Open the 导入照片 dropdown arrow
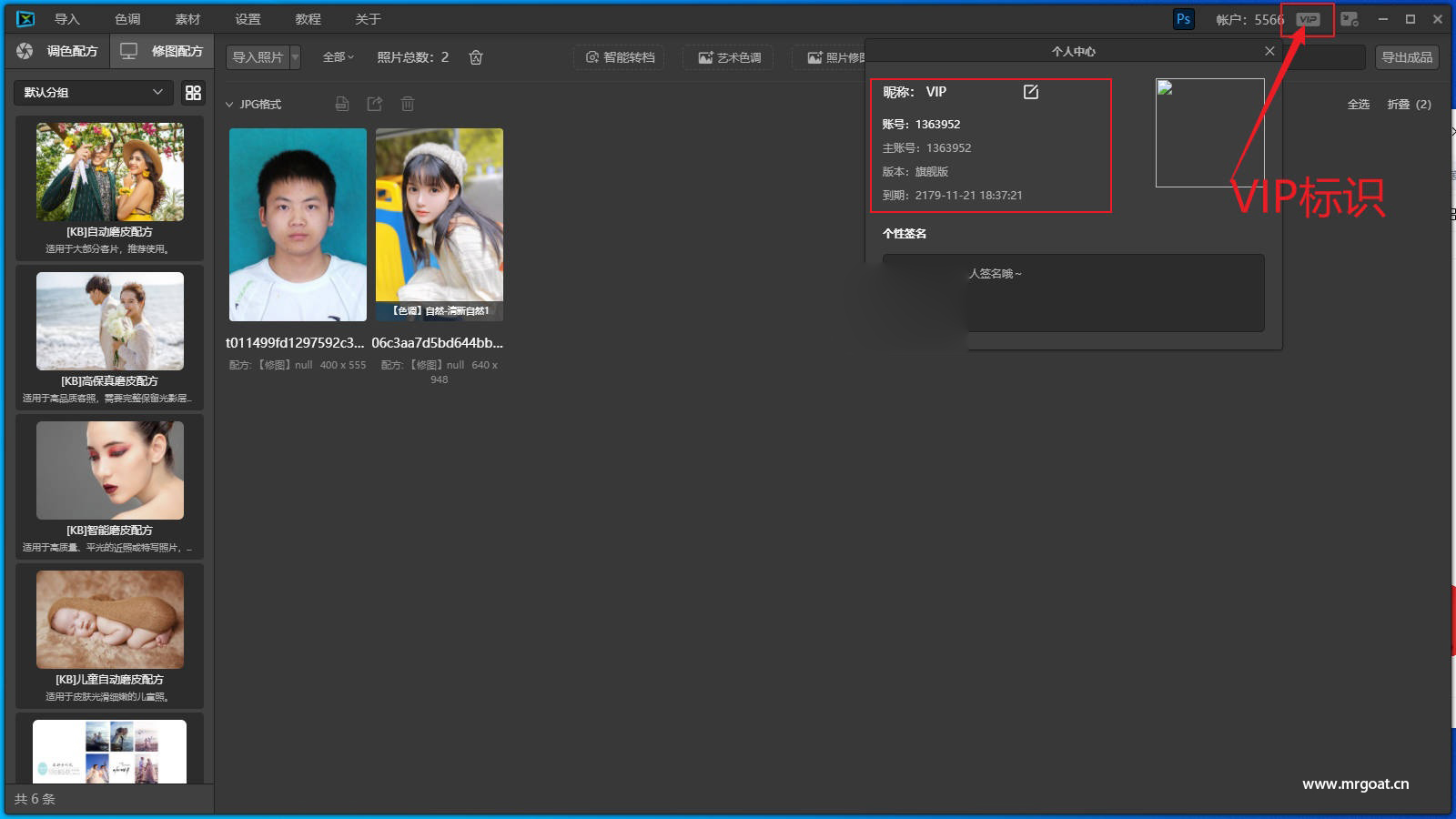Screen dimensions: 1456x819 pos(295,57)
